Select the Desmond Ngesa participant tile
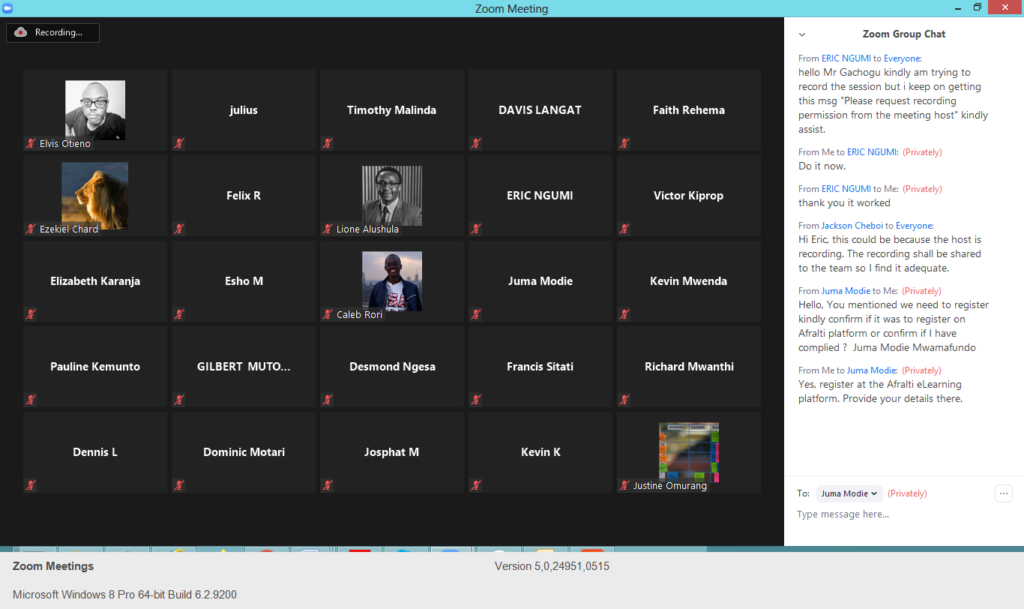1024x609 pixels. click(392, 366)
